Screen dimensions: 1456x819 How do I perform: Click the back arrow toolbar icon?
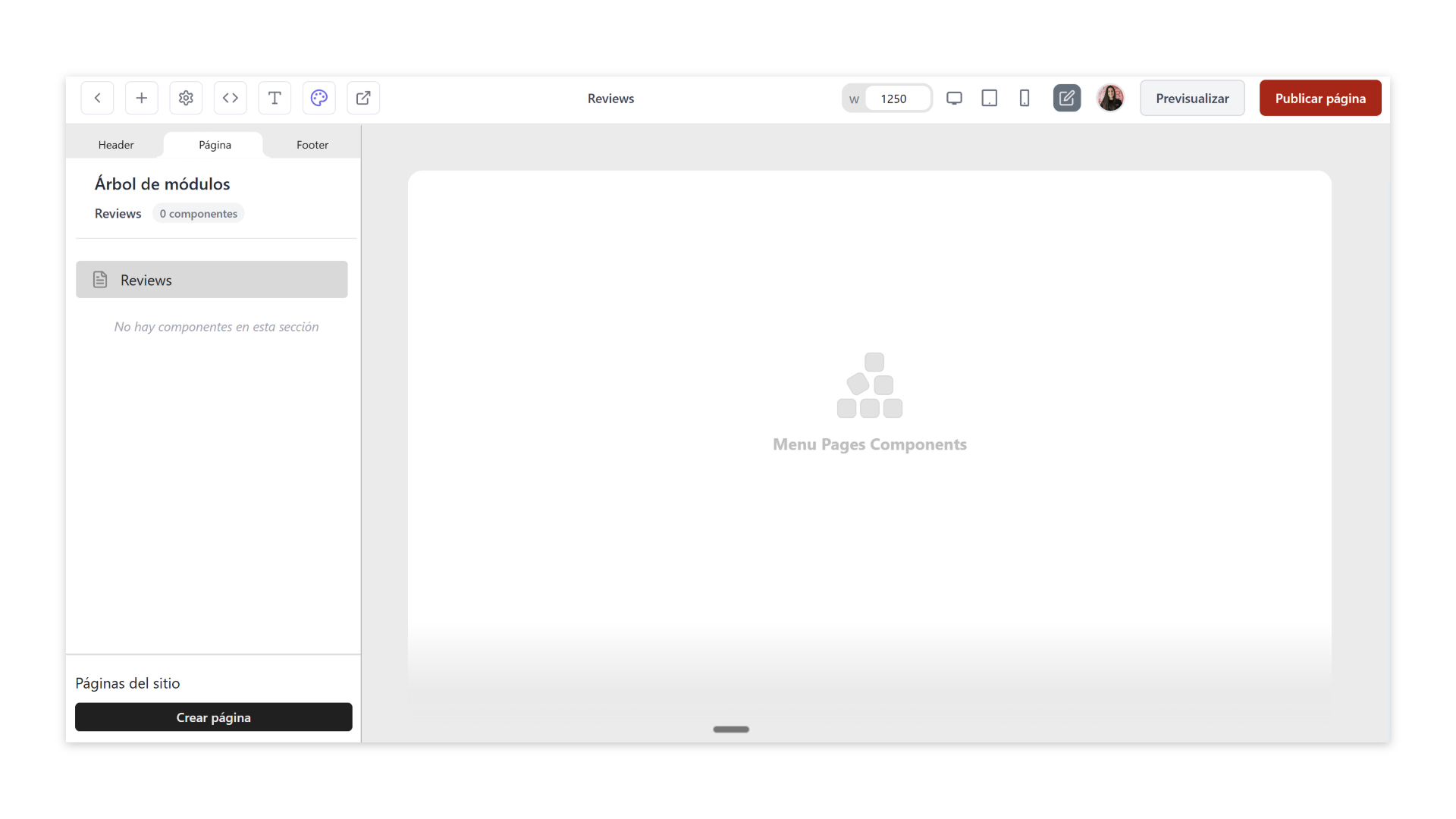[x=97, y=98]
